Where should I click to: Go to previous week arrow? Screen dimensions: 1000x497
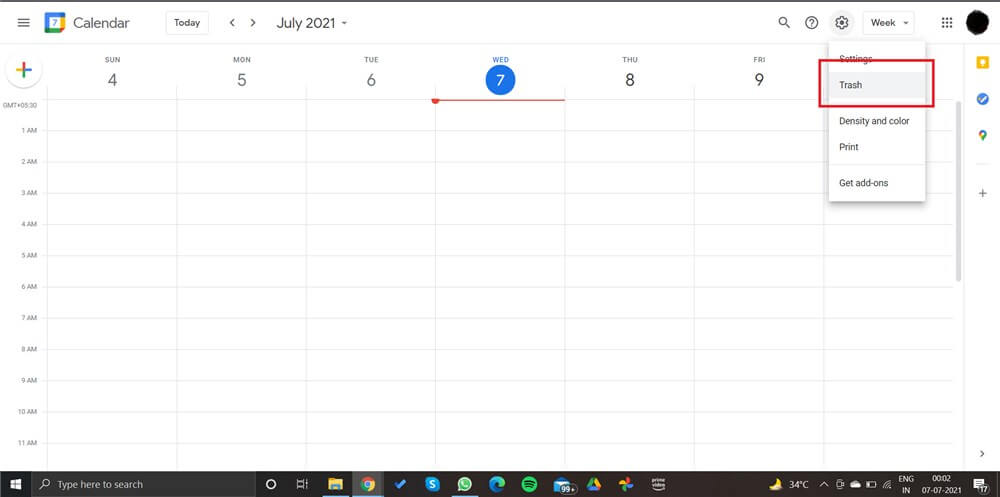[232, 23]
